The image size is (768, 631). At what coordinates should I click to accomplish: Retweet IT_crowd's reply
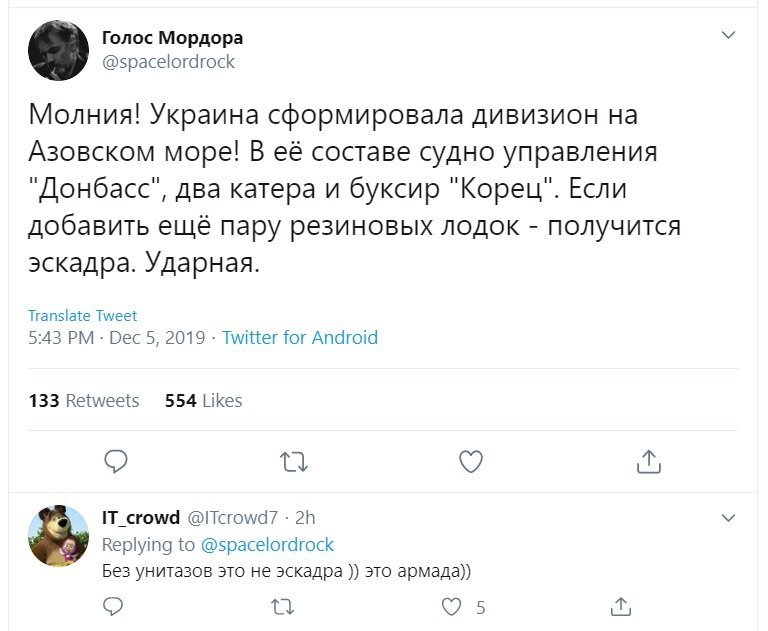[x=283, y=607]
